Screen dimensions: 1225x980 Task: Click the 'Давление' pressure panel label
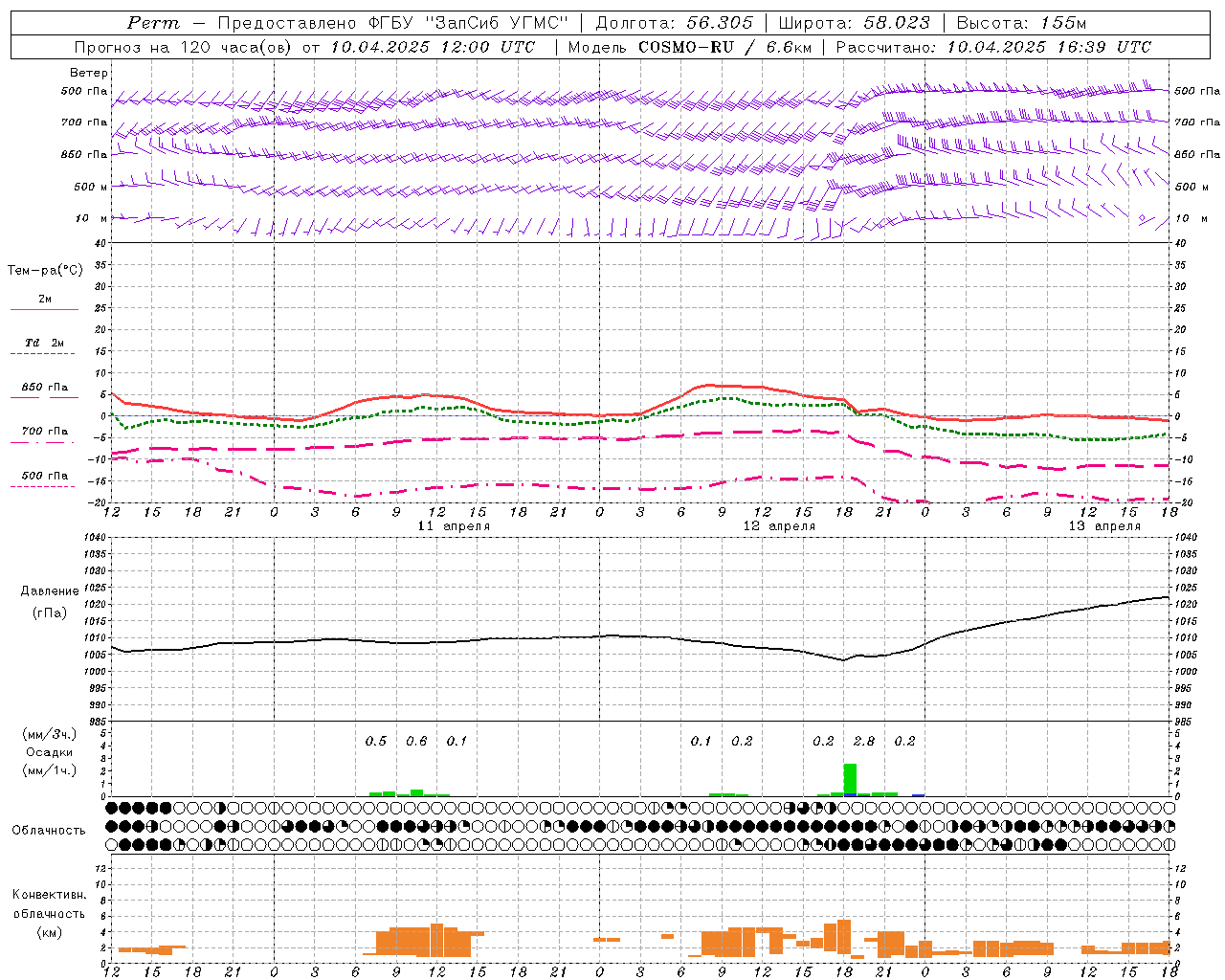click(x=50, y=591)
